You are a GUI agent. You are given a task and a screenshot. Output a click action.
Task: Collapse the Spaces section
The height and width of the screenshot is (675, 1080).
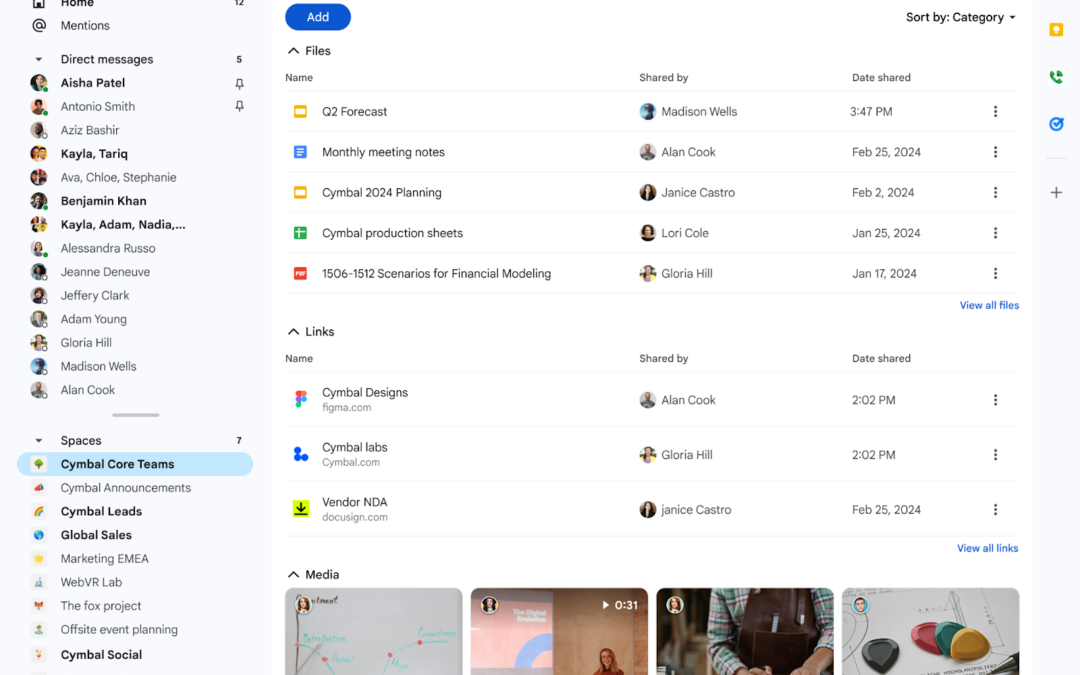[x=39, y=441]
